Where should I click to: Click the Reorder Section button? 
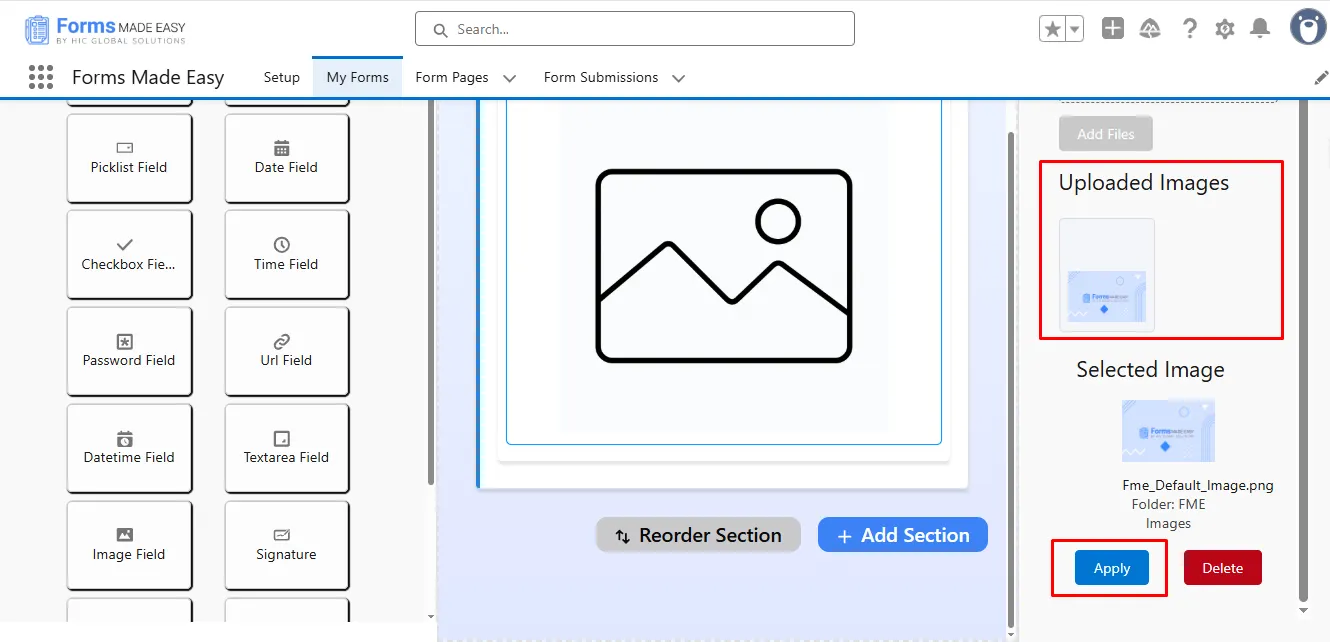click(x=698, y=535)
